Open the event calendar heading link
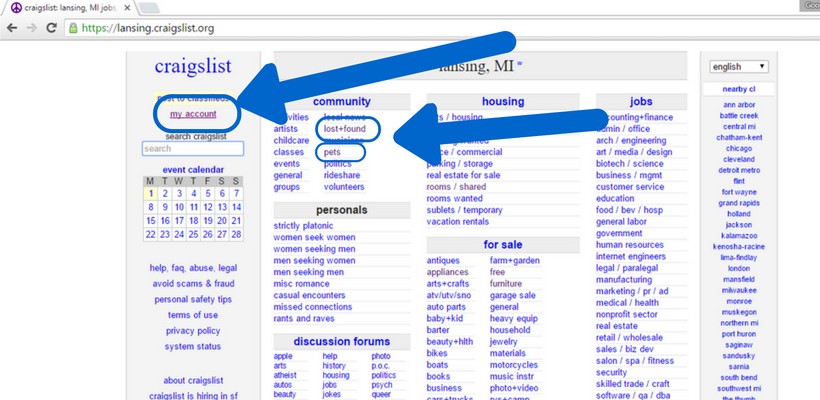 tap(193, 169)
